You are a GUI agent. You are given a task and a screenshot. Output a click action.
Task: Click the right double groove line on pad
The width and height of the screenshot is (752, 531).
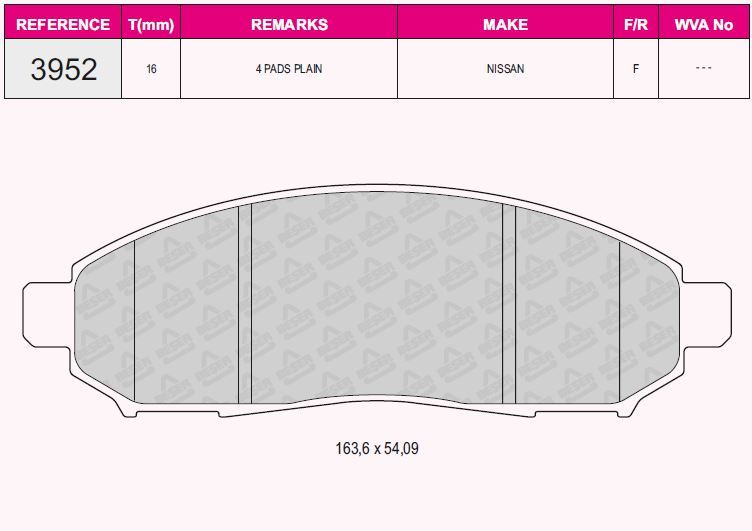509,304
